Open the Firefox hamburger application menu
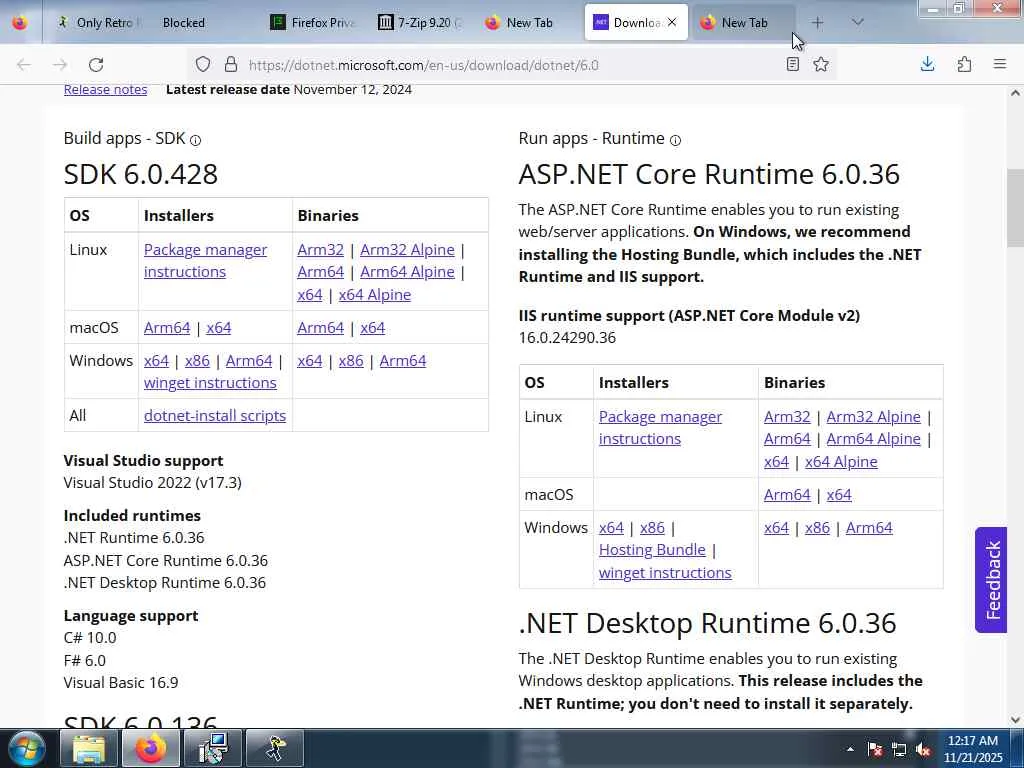 pyautogui.click(x=1000, y=64)
